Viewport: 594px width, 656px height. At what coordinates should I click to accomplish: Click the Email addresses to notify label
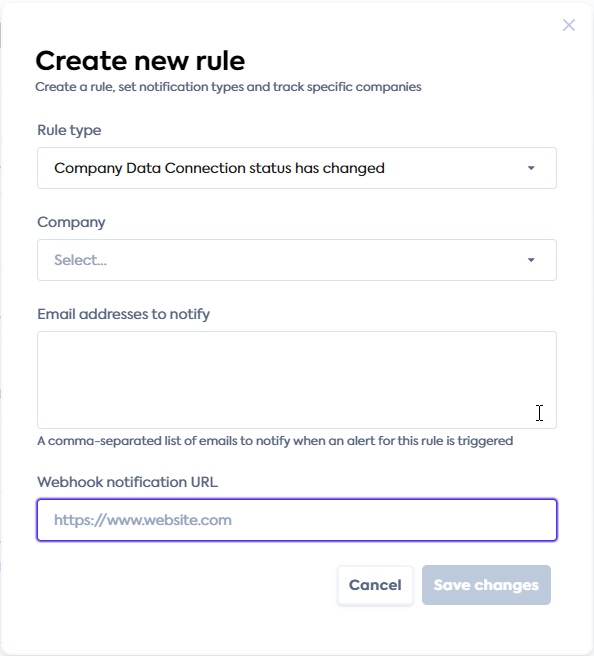click(x=123, y=314)
